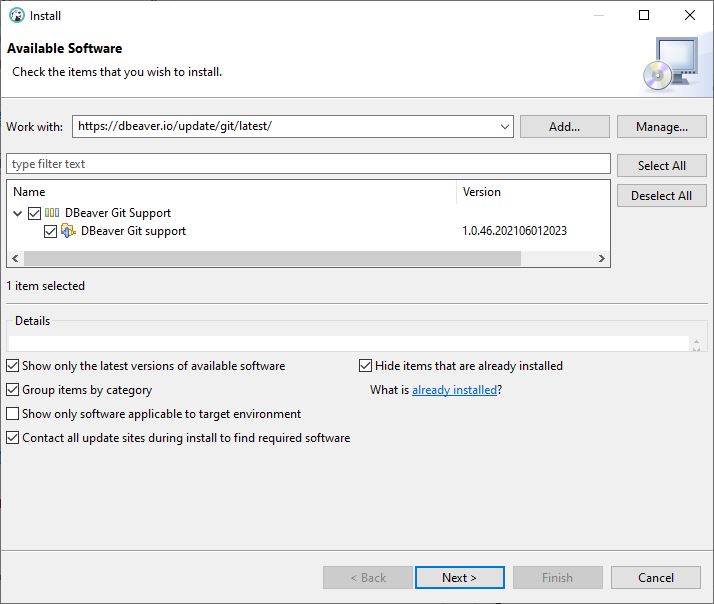Collapse the DBeaver Git Support tree node
The image size is (714, 604).
tap(18, 213)
